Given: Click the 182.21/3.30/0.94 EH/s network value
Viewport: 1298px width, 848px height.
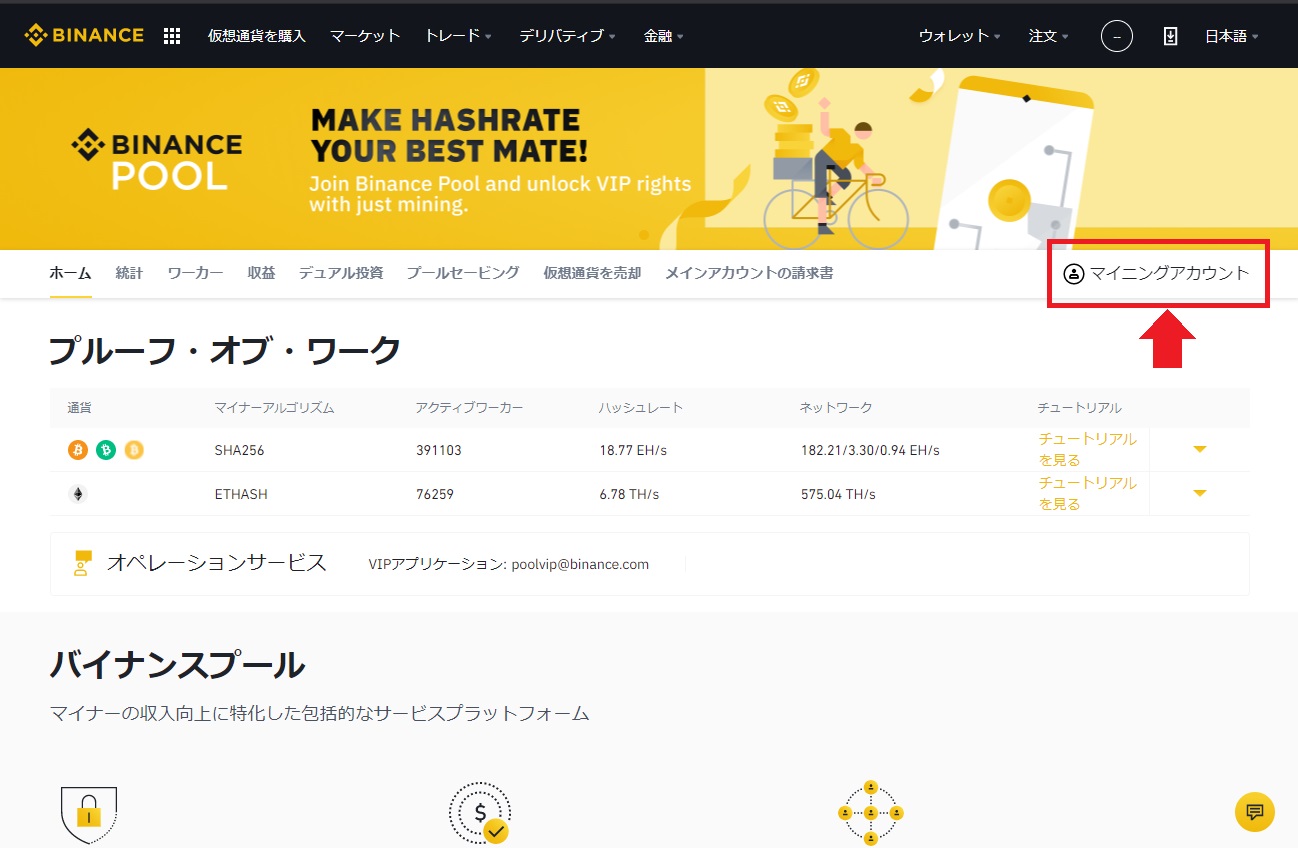Looking at the screenshot, I should (x=870, y=450).
